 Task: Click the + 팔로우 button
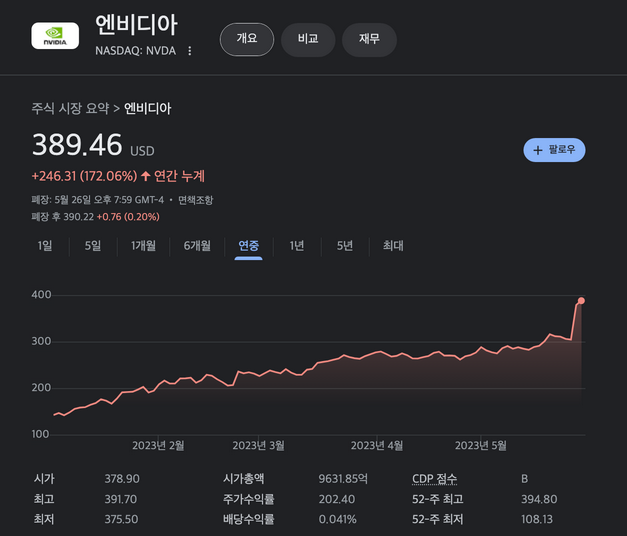click(554, 150)
